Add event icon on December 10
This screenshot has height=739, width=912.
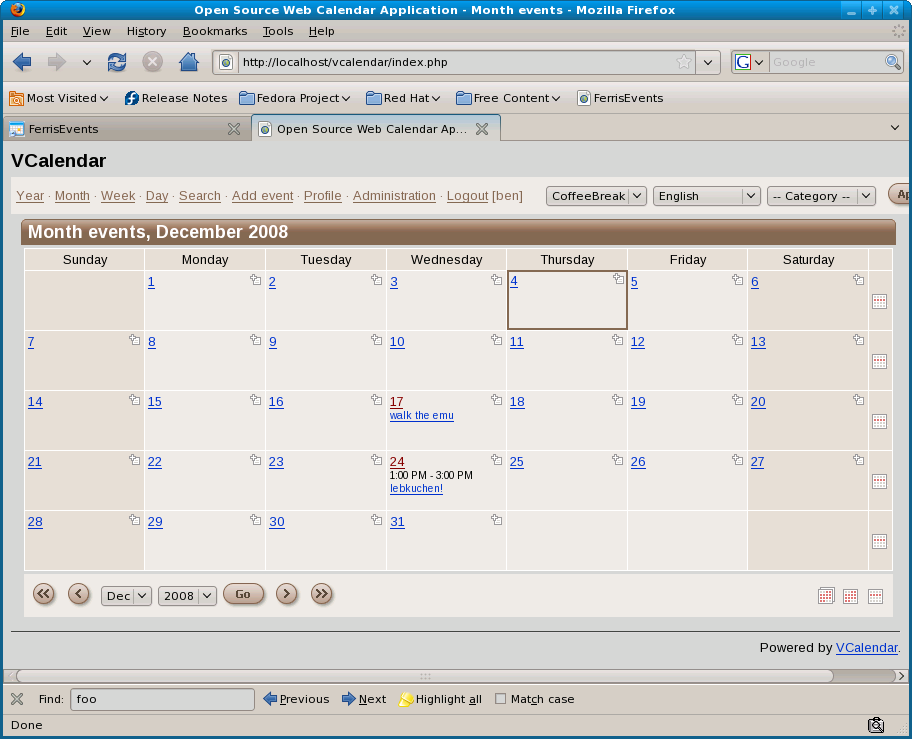point(496,340)
